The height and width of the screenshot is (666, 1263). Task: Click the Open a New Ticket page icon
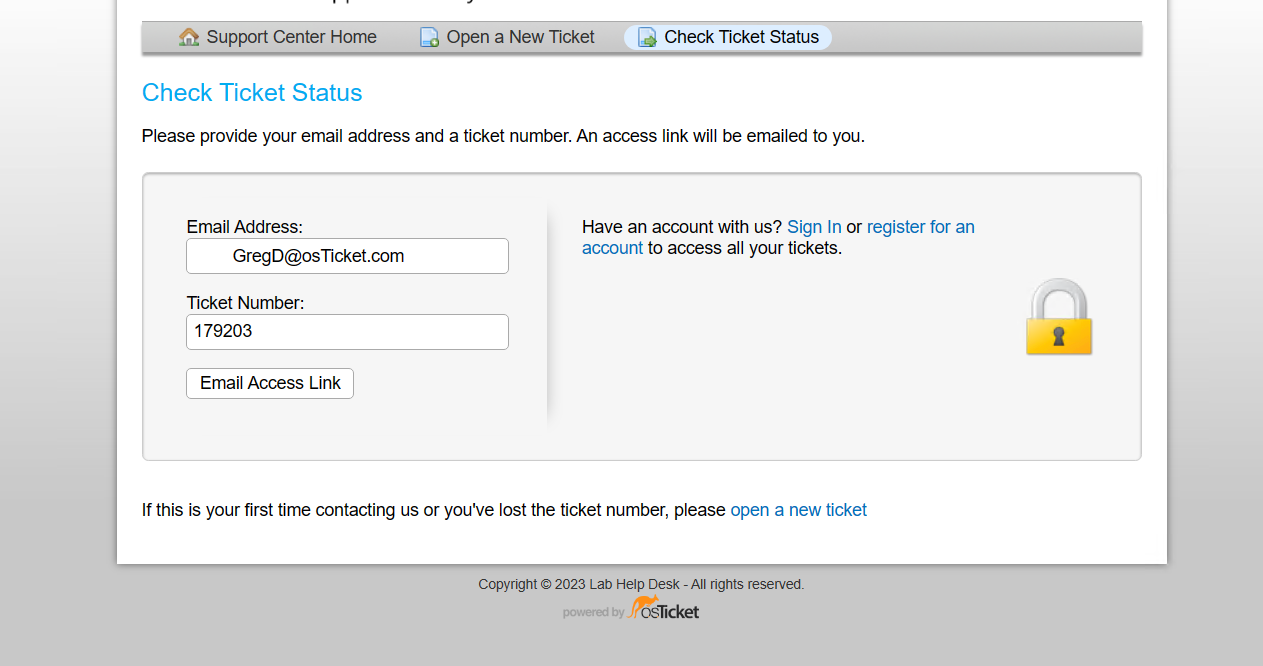429,36
